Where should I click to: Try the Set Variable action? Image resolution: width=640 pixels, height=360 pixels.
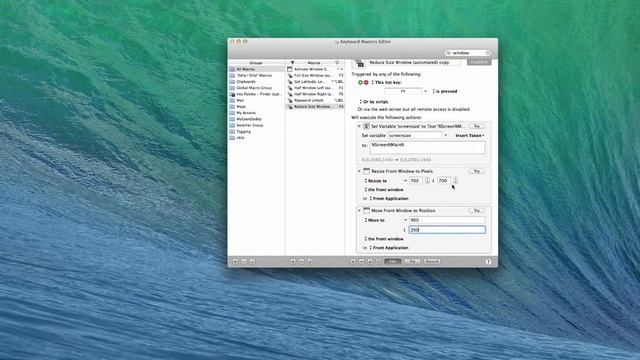click(477, 127)
